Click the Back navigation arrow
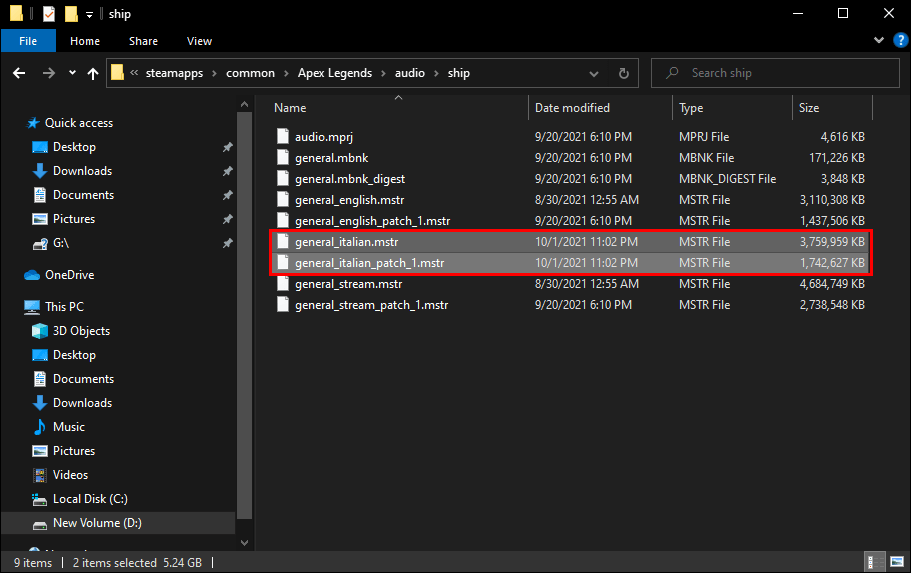 19,73
